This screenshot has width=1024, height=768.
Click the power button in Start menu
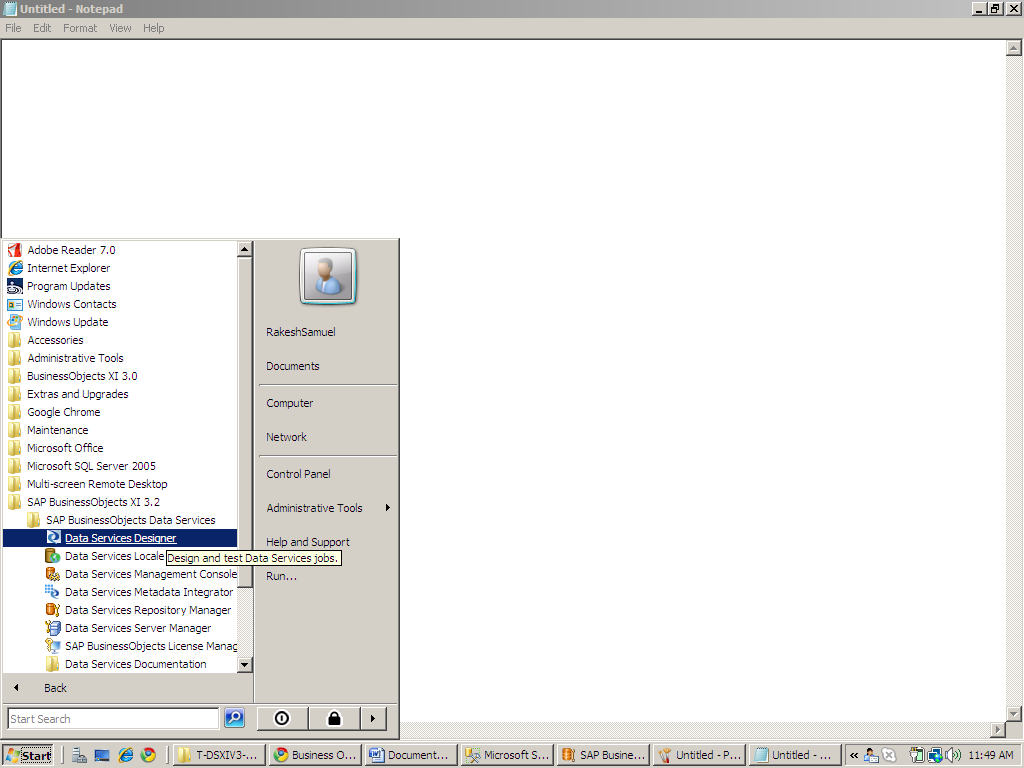click(282, 718)
